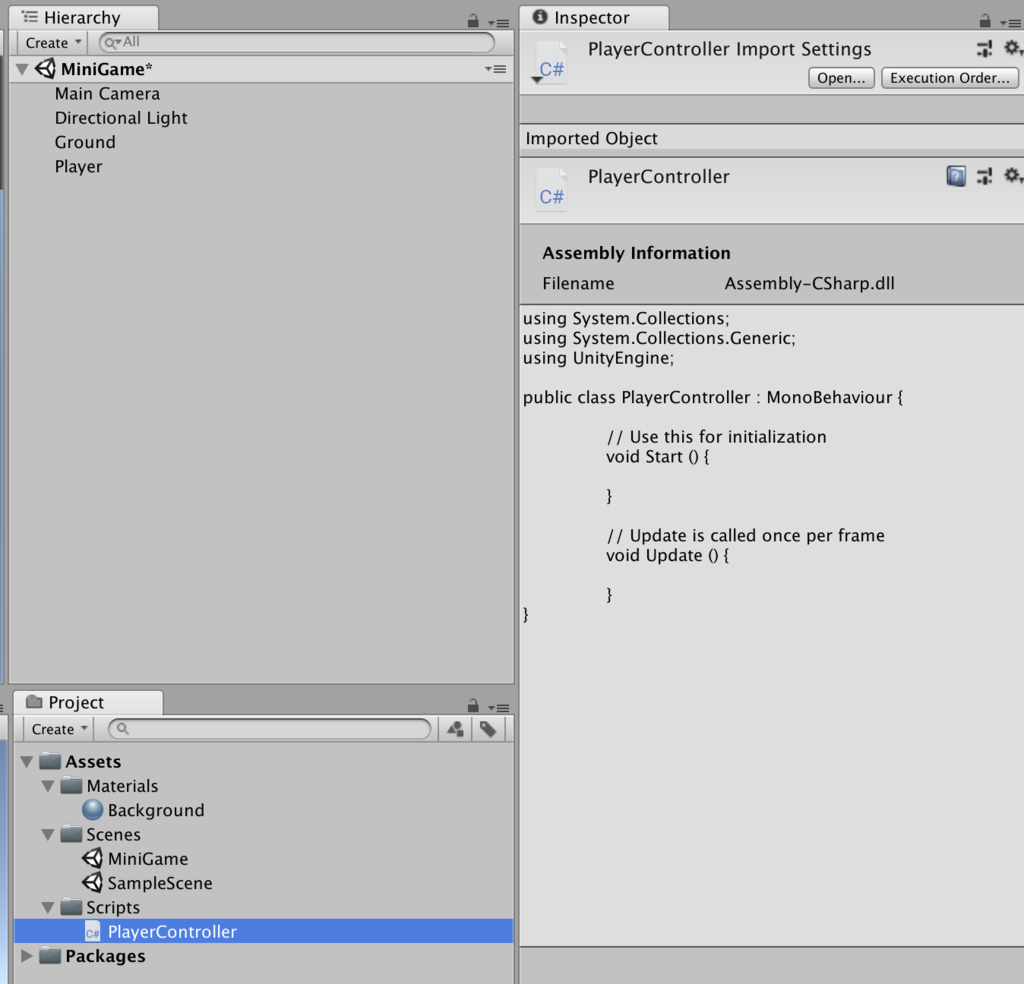1024x984 pixels.
Task: Collapse the Materials folder
Action: [48, 786]
